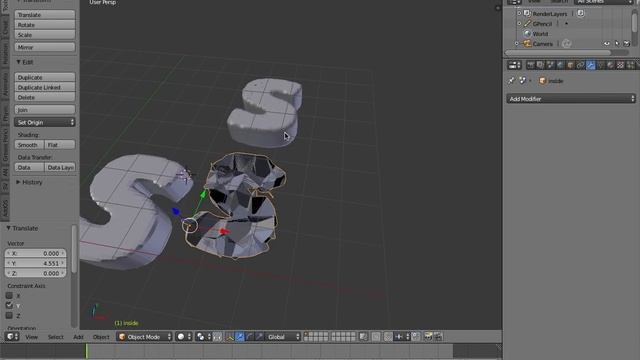Toggle Camera selectability cursor in outliner
The height and width of the screenshot is (360, 640).
pyautogui.click(x=618, y=44)
